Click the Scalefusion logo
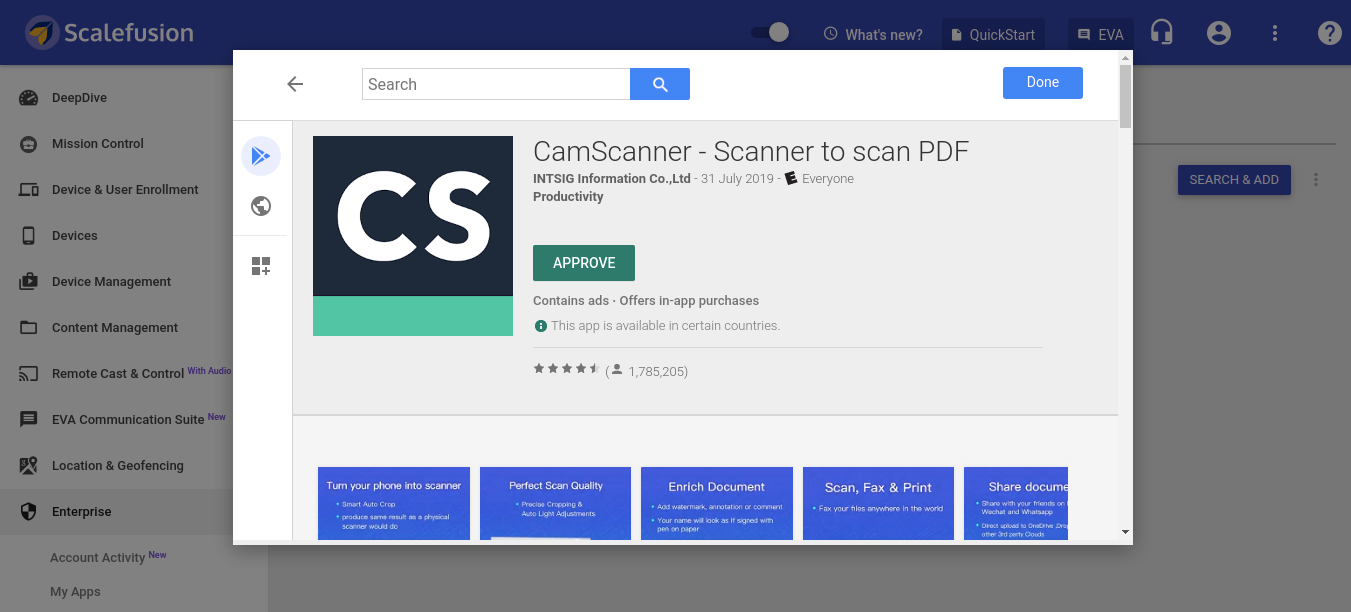The height and width of the screenshot is (612, 1351). (110, 33)
